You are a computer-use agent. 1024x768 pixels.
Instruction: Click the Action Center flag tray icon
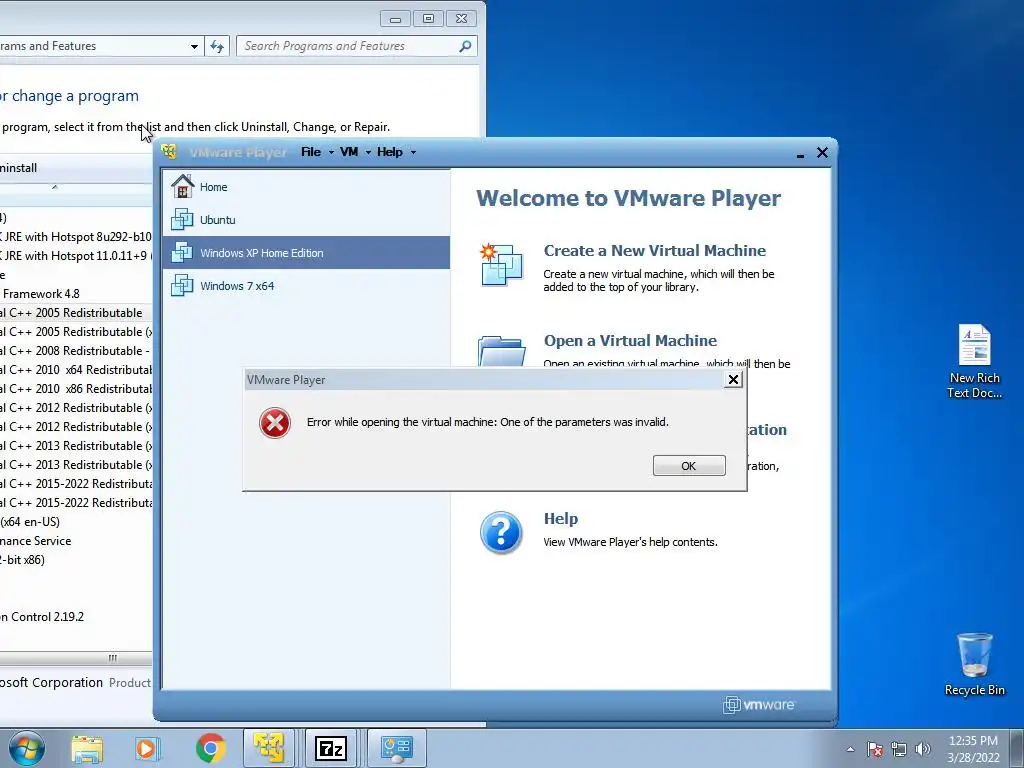coord(875,749)
